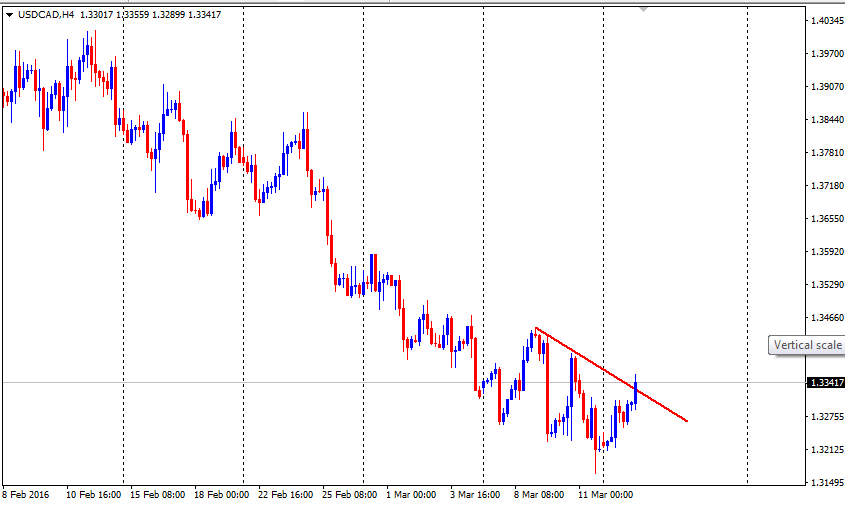Click price level 1.32755 on scale
Viewport: 845px width, 505px height.
tap(827, 417)
